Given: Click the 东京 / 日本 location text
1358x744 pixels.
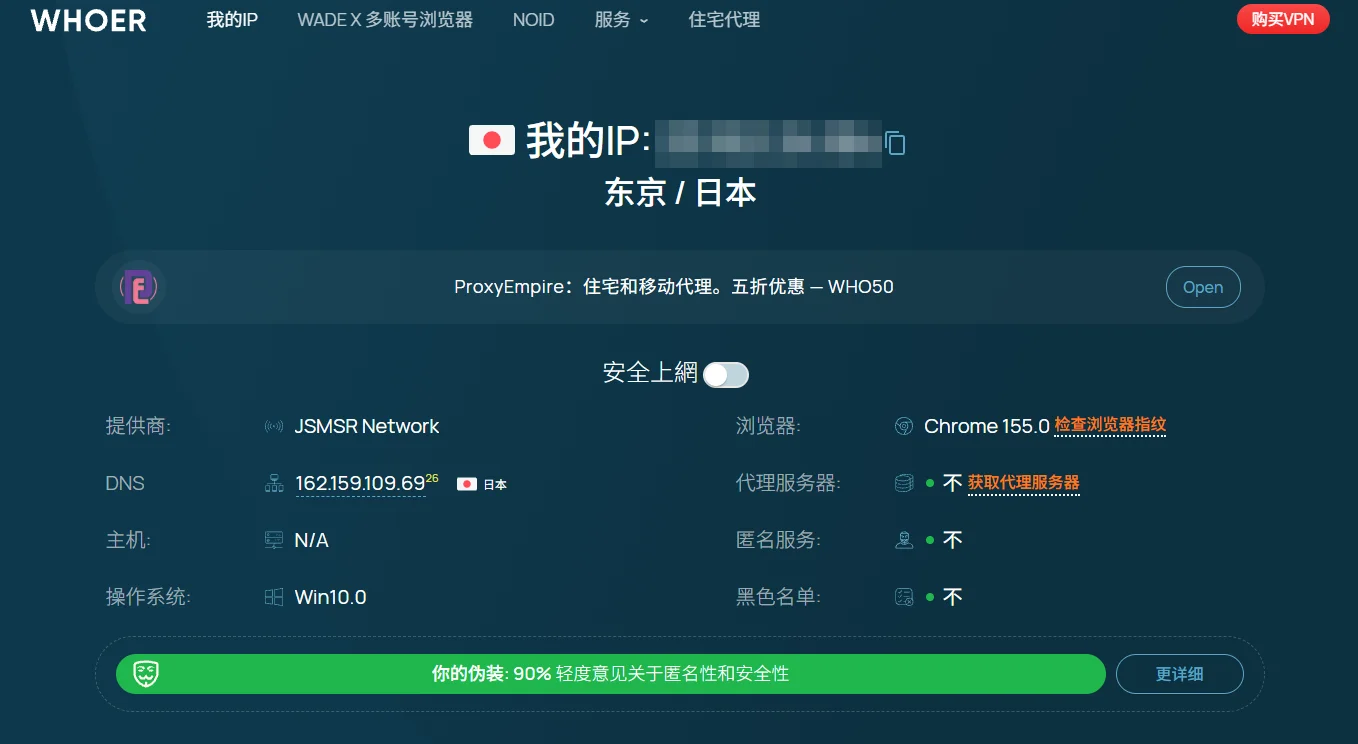Looking at the screenshot, I should coord(680,192).
